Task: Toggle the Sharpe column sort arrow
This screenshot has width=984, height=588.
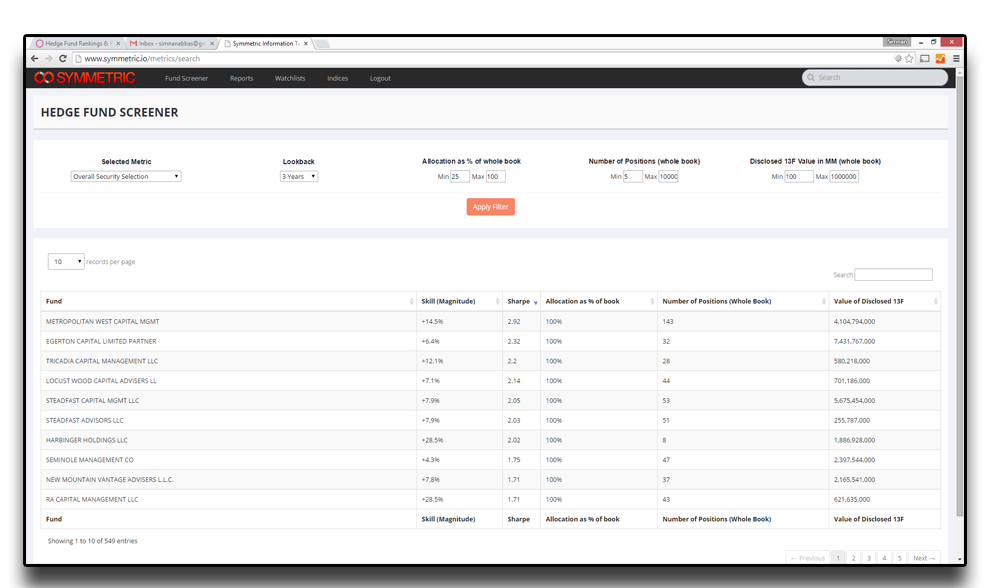Action: (x=535, y=302)
